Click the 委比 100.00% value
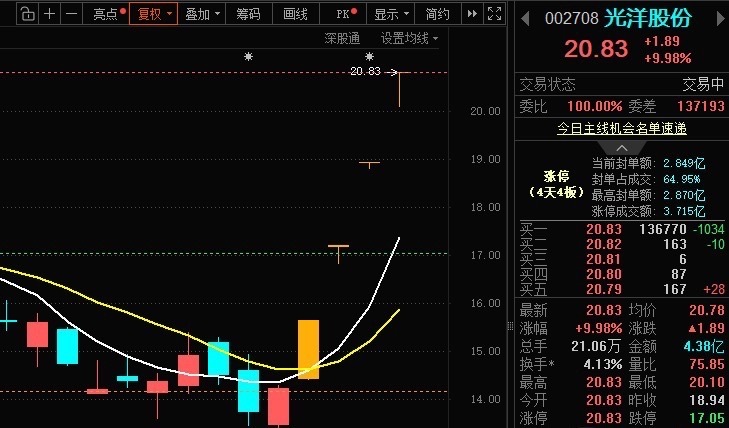 (594, 106)
